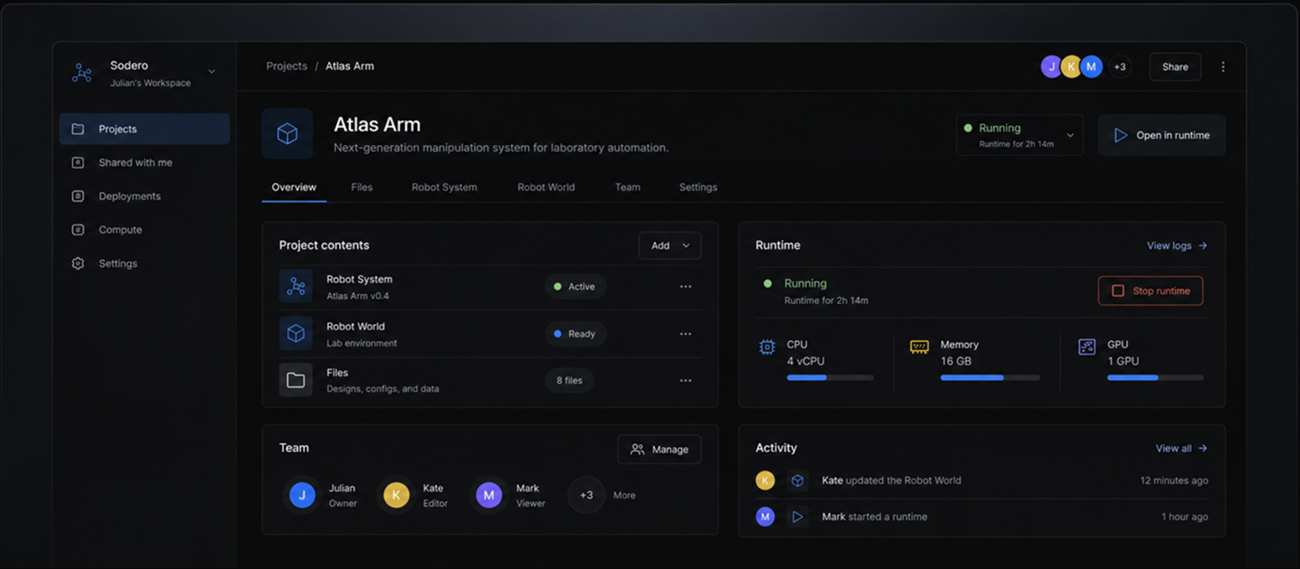Screen dimensions: 1300x569
Task: Open the View logs link
Action: [x=1177, y=246]
